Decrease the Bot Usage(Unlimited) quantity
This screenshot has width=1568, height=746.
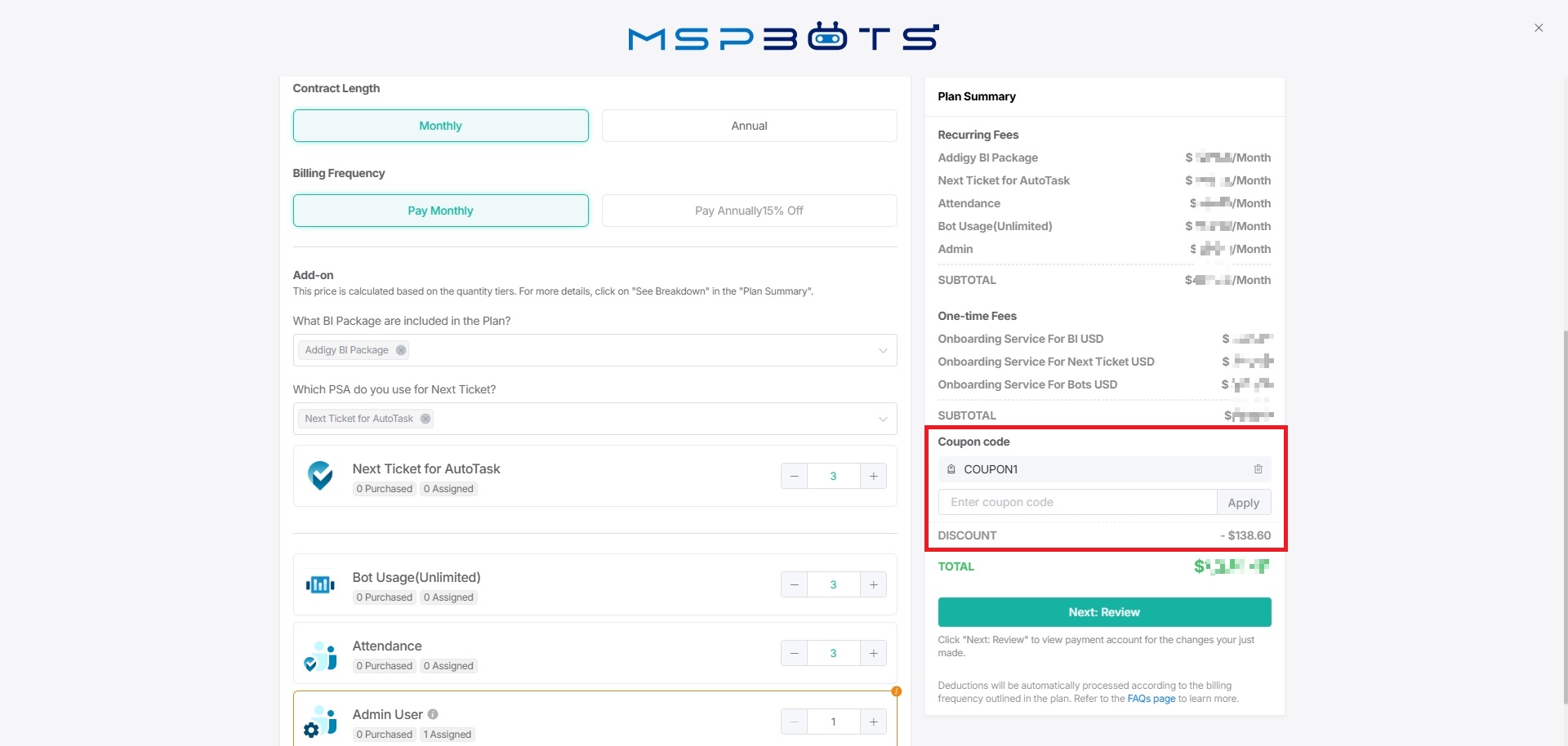coord(794,584)
